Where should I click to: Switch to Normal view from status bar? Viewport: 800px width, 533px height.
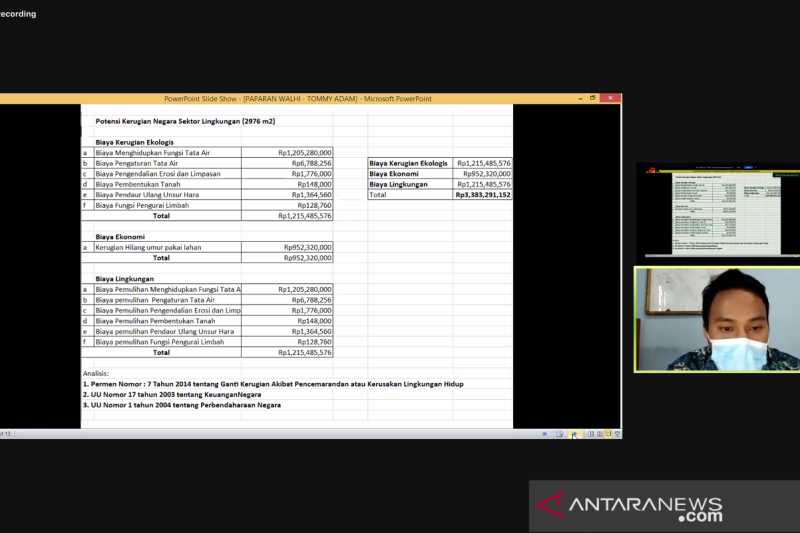[x=590, y=434]
